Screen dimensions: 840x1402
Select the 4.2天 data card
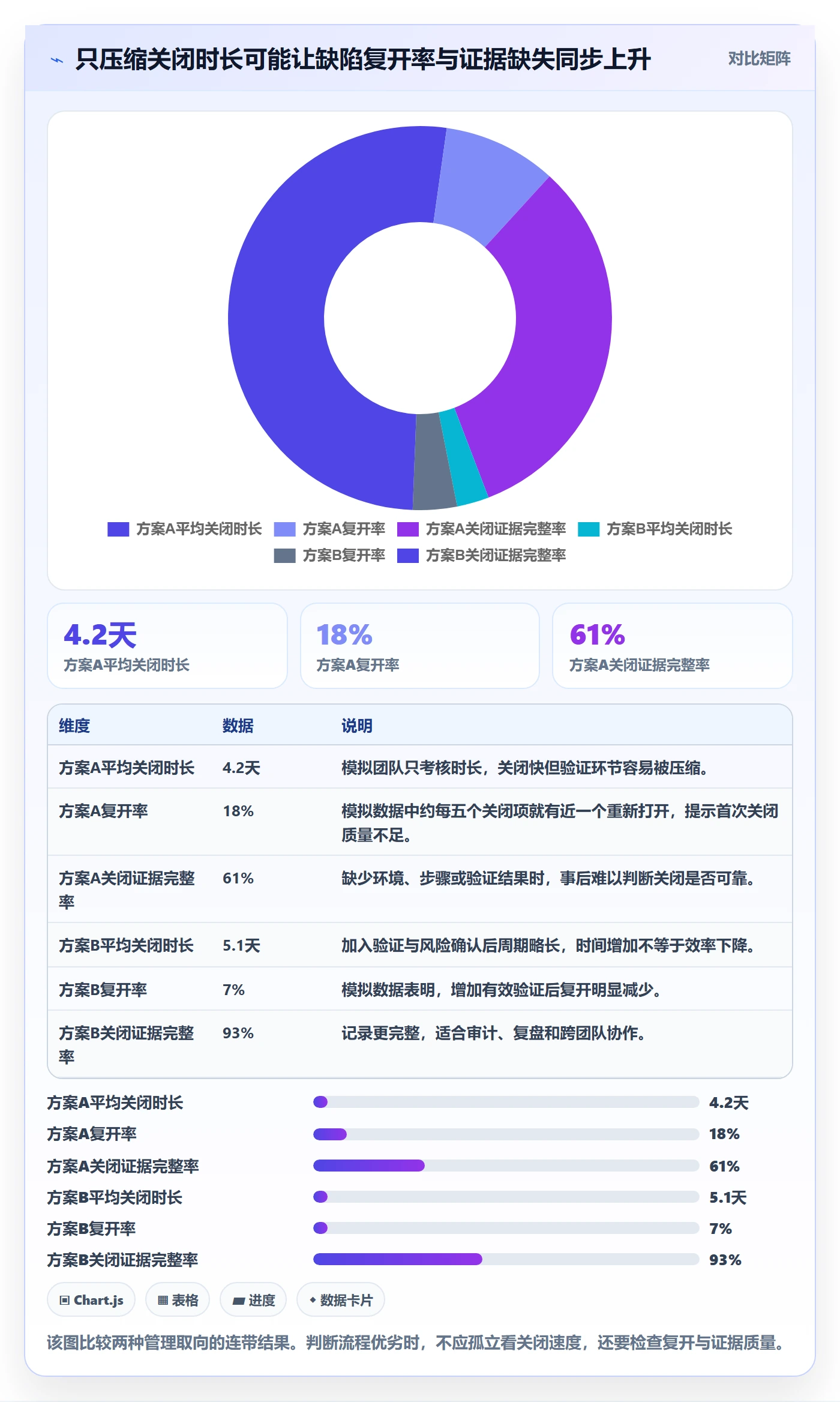[x=167, y=646]
